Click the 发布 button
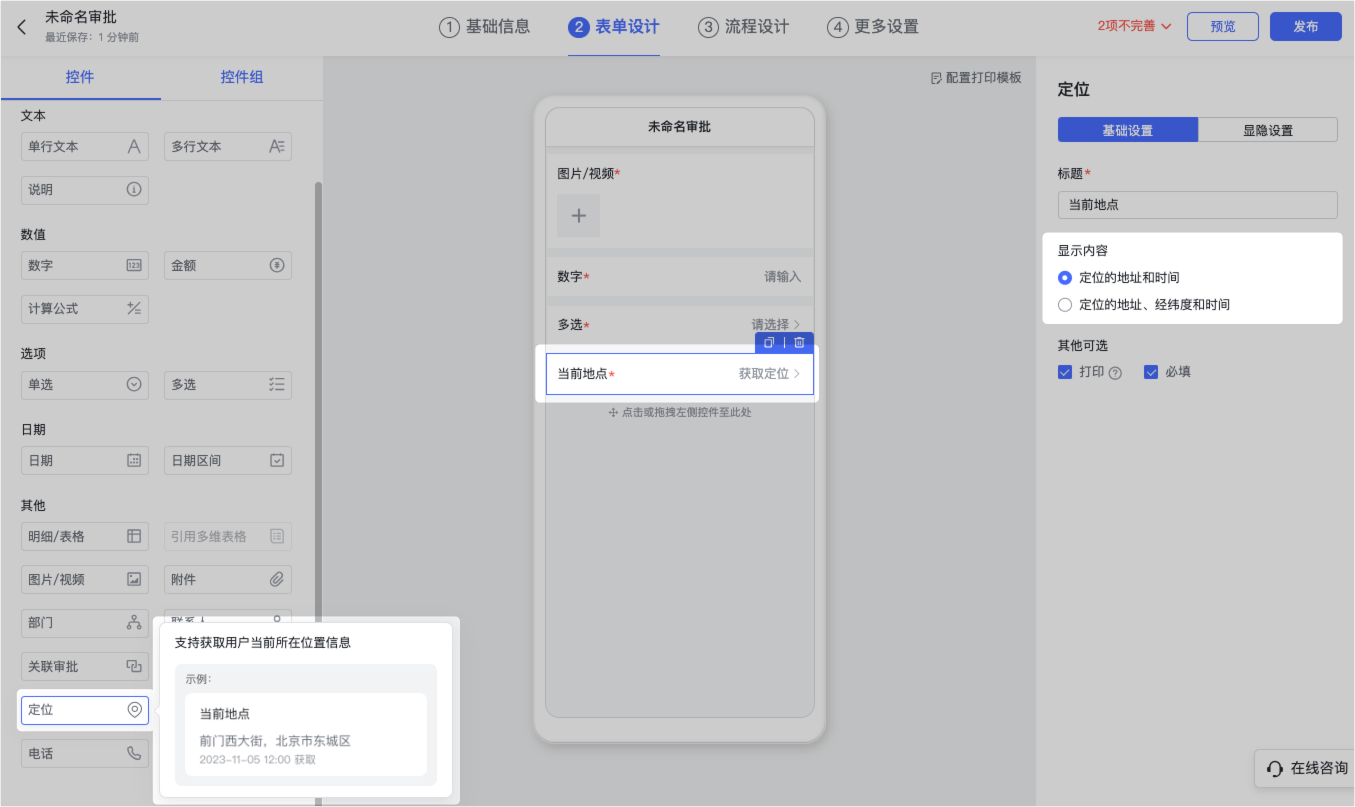The height and width of the screenshot is (807, 1355). (1305, 27)
